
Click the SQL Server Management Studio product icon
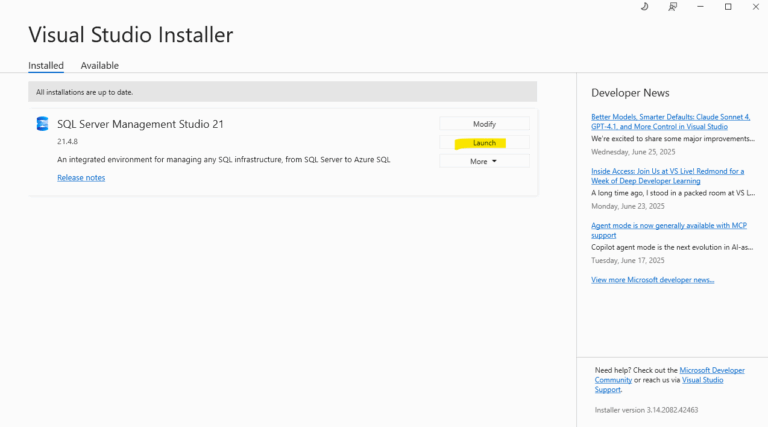(42, 124)
